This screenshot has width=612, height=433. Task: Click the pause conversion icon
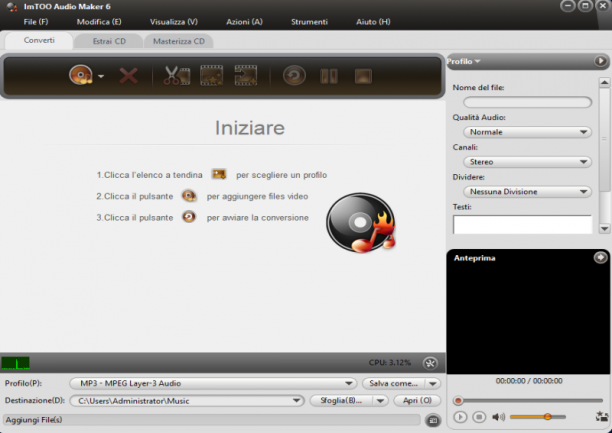tap(329, 76)
